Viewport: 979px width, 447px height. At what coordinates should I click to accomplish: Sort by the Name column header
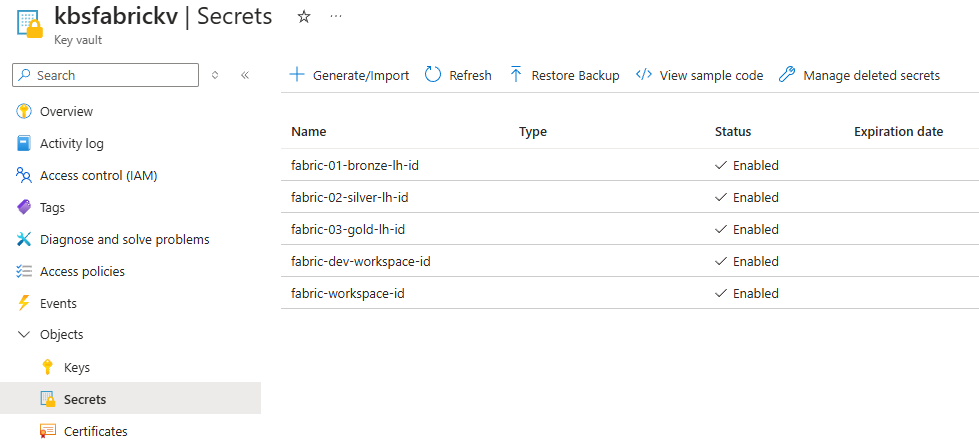coord(308,132)
